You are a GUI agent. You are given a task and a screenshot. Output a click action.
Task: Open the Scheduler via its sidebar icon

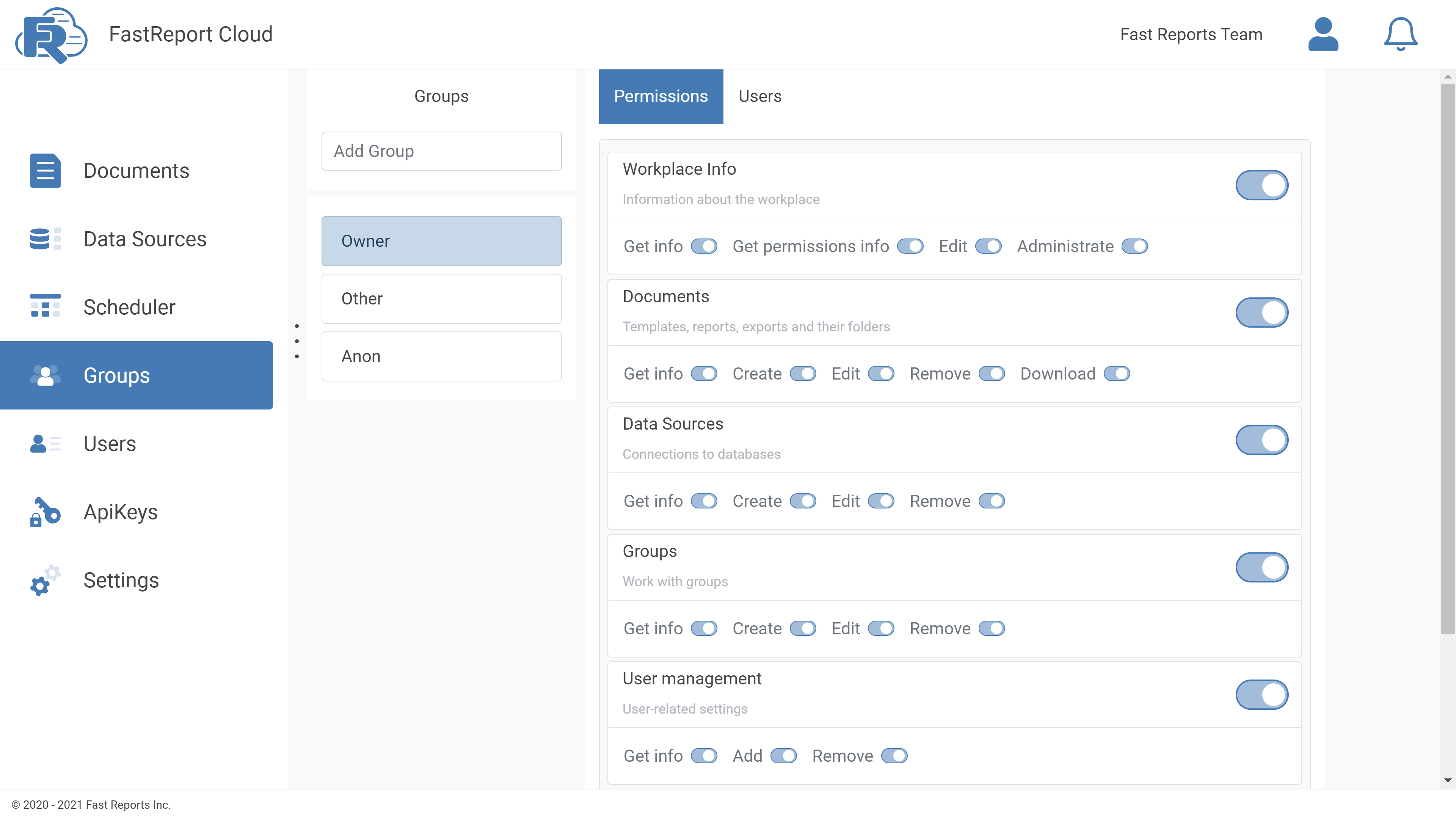(45, 307)
